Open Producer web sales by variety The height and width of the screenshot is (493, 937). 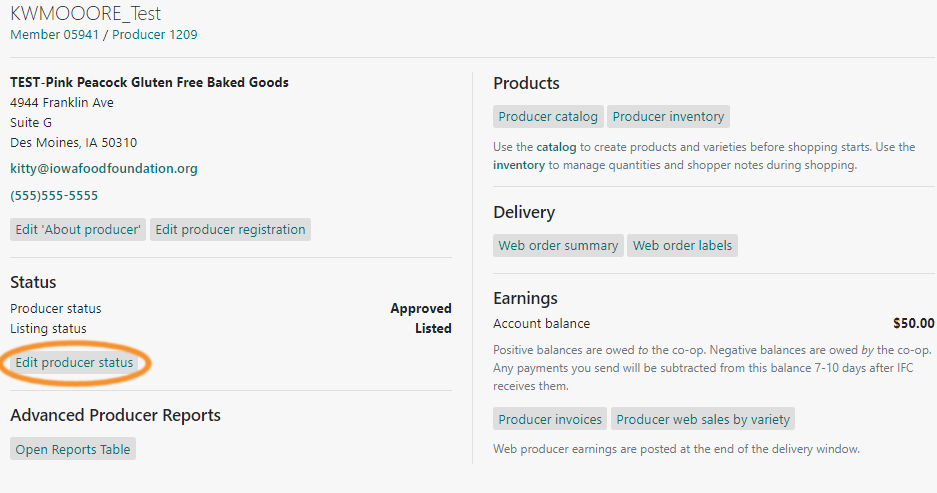tap(703, 420)
